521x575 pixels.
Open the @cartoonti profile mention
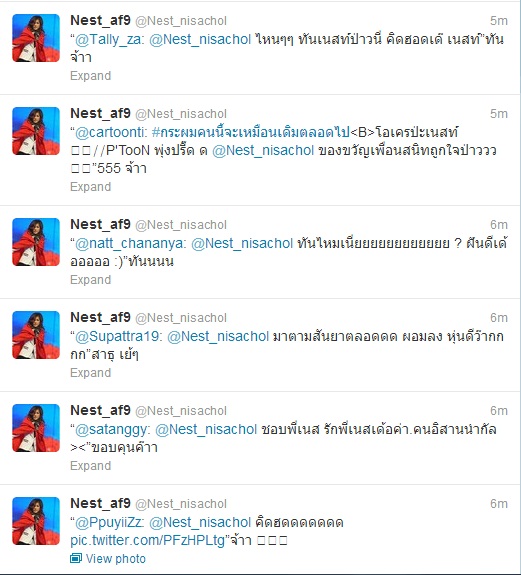111,132
